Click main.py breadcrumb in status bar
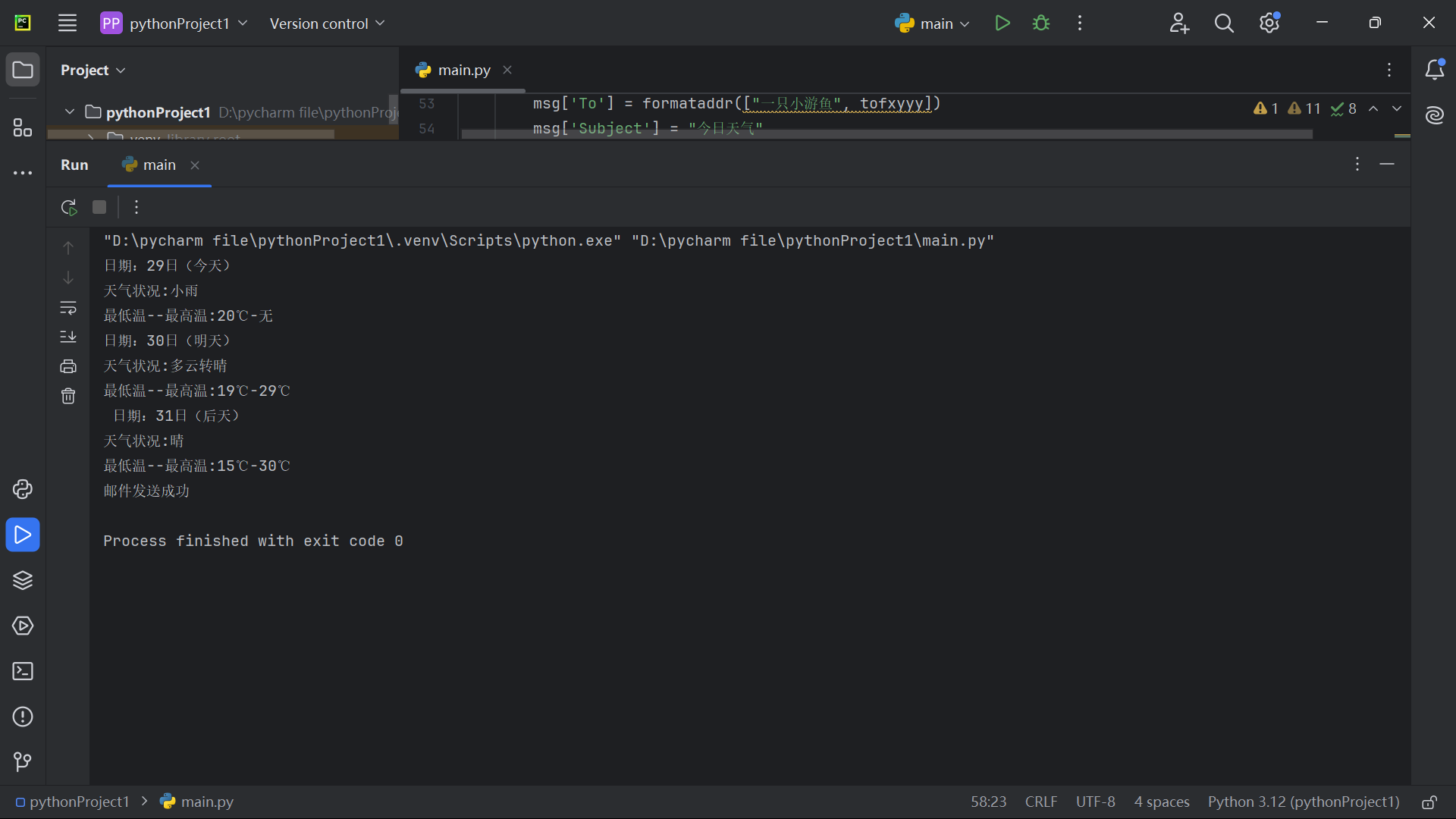The height and width of the screenshot is (819, 1456). pyautogui.click(x=197, y=802)
